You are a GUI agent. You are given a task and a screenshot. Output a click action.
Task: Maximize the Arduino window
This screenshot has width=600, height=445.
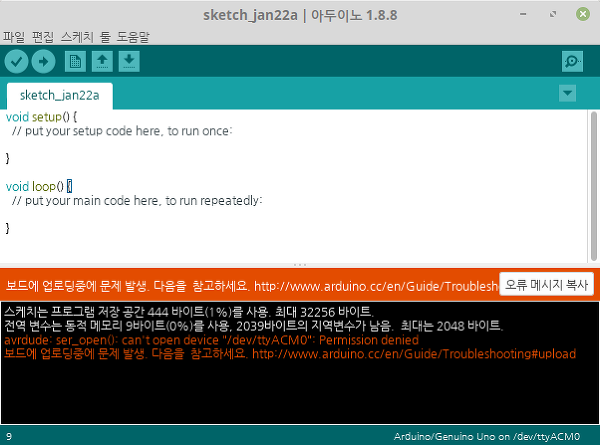tap(553, 14)
